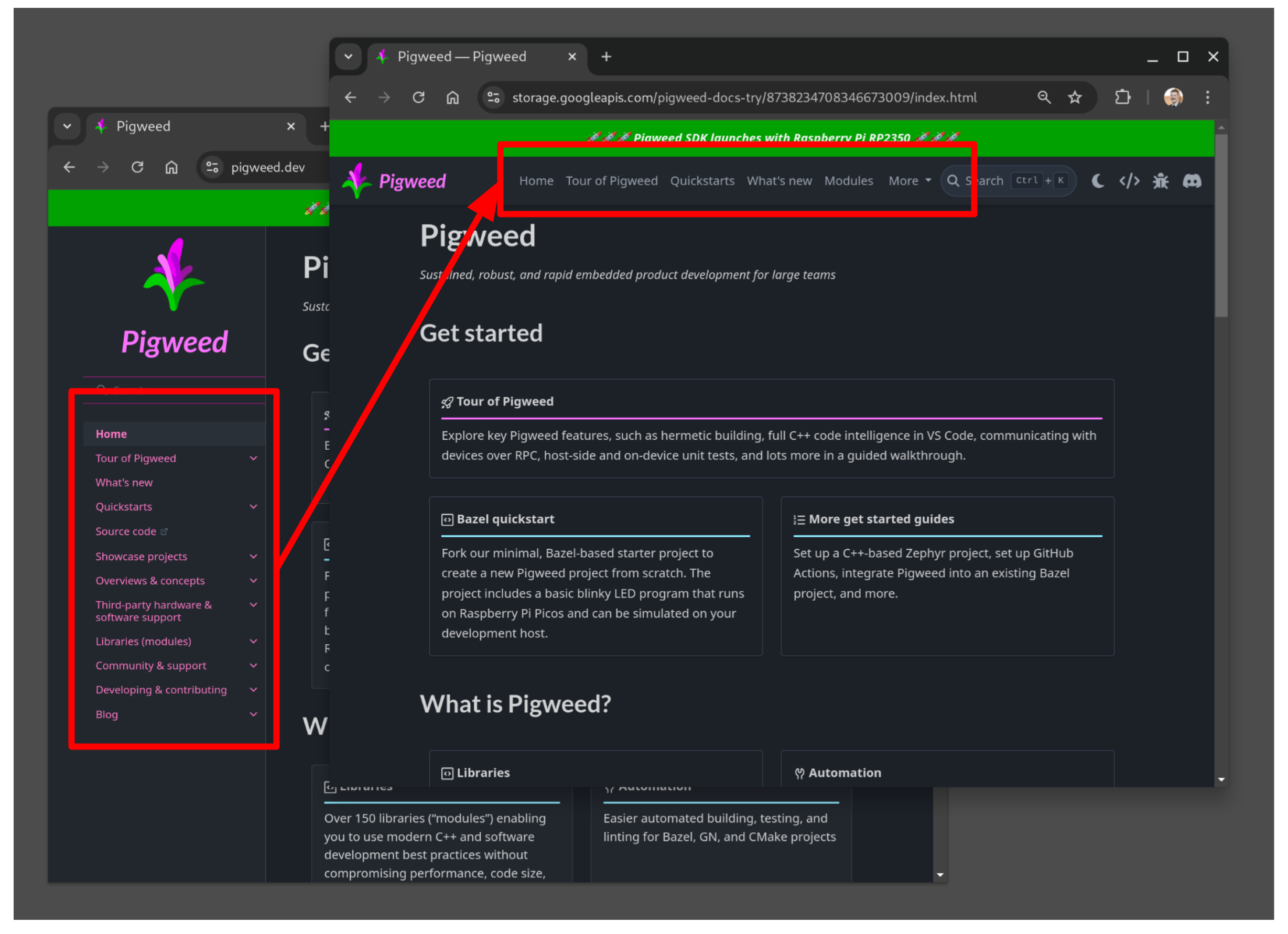The height and width of the screenshot is (934, 1288).
Task: Expand Developing & contributing sidebar chevron
Action: click(253, 690)
